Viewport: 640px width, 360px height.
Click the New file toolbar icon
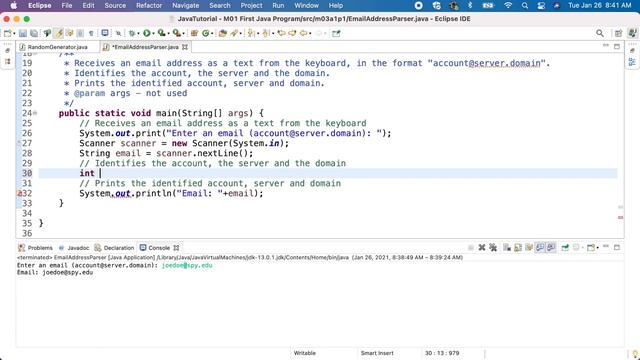click(x=7, y=33)
